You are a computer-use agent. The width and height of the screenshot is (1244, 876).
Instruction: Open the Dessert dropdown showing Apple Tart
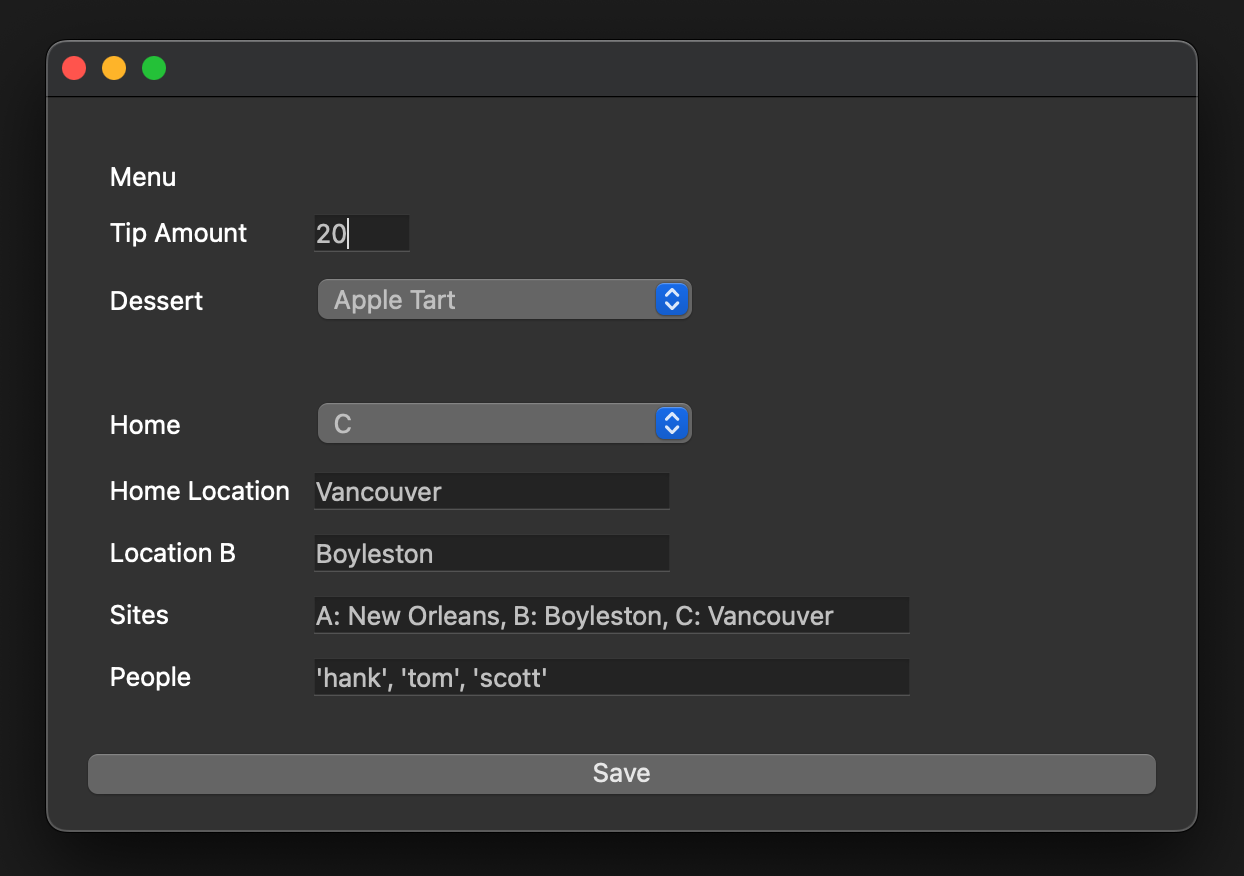pyautogui.click(x=487, y=300)
